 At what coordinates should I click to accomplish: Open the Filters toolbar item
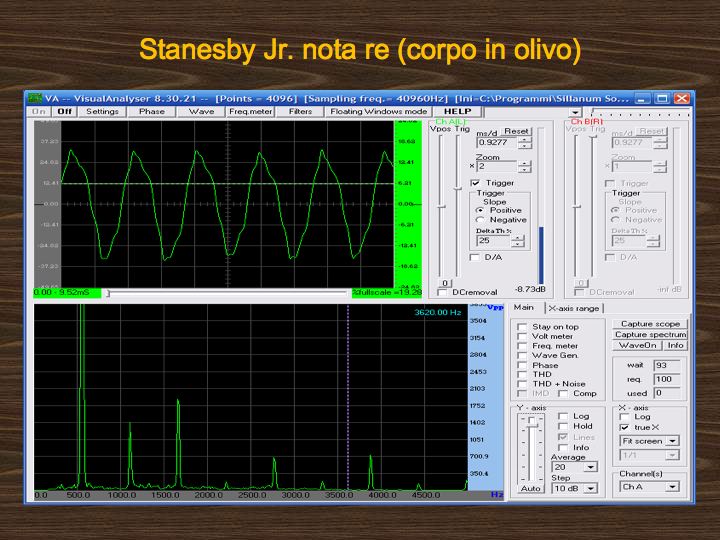tap(300, 112)
